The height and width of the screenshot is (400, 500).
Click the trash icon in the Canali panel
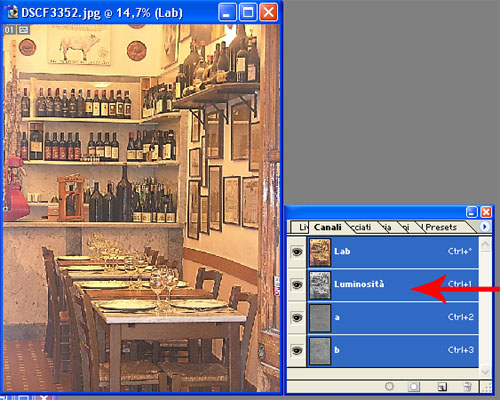click(467, 387)
